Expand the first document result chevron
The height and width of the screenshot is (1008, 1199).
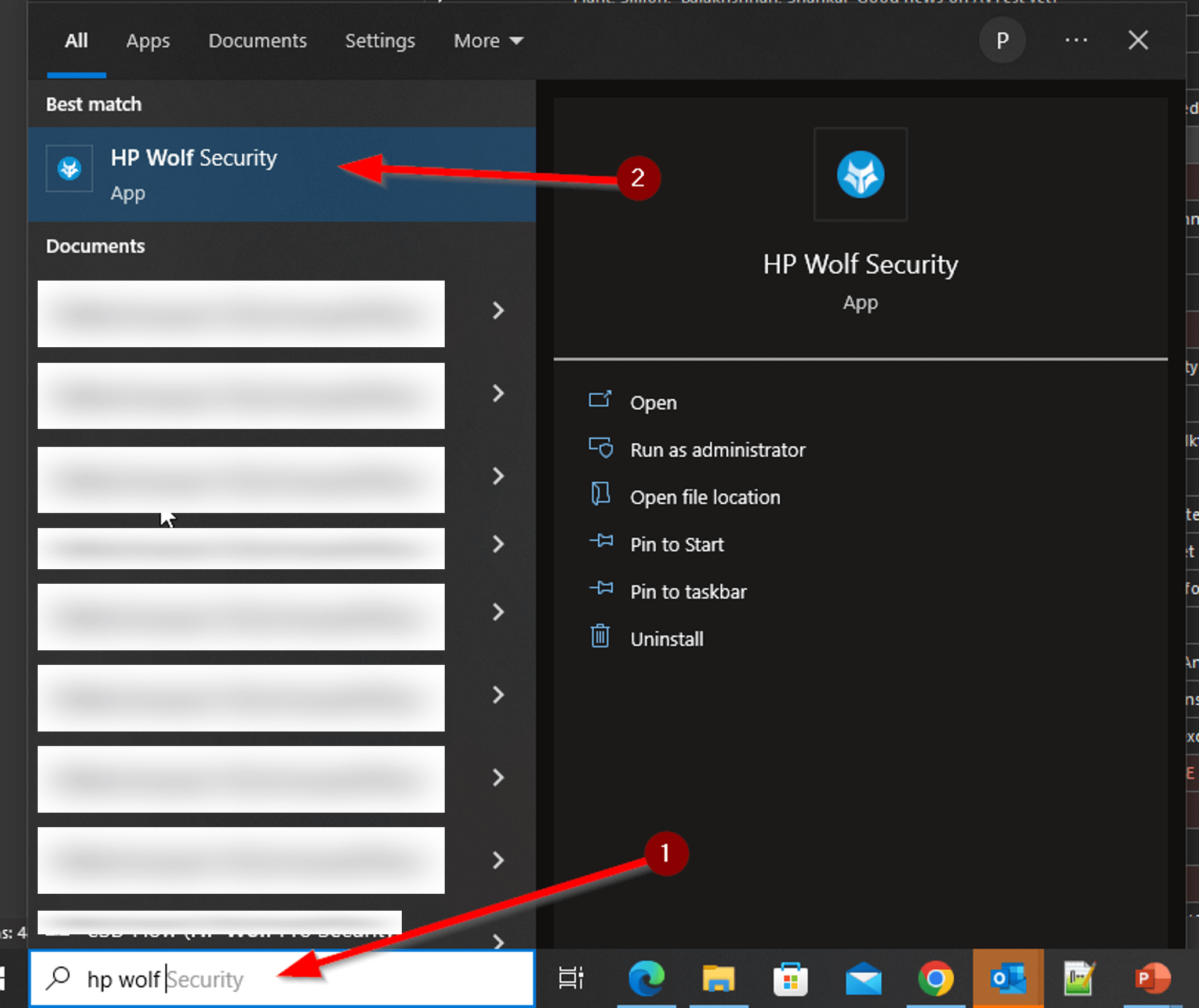click(497, 311)
